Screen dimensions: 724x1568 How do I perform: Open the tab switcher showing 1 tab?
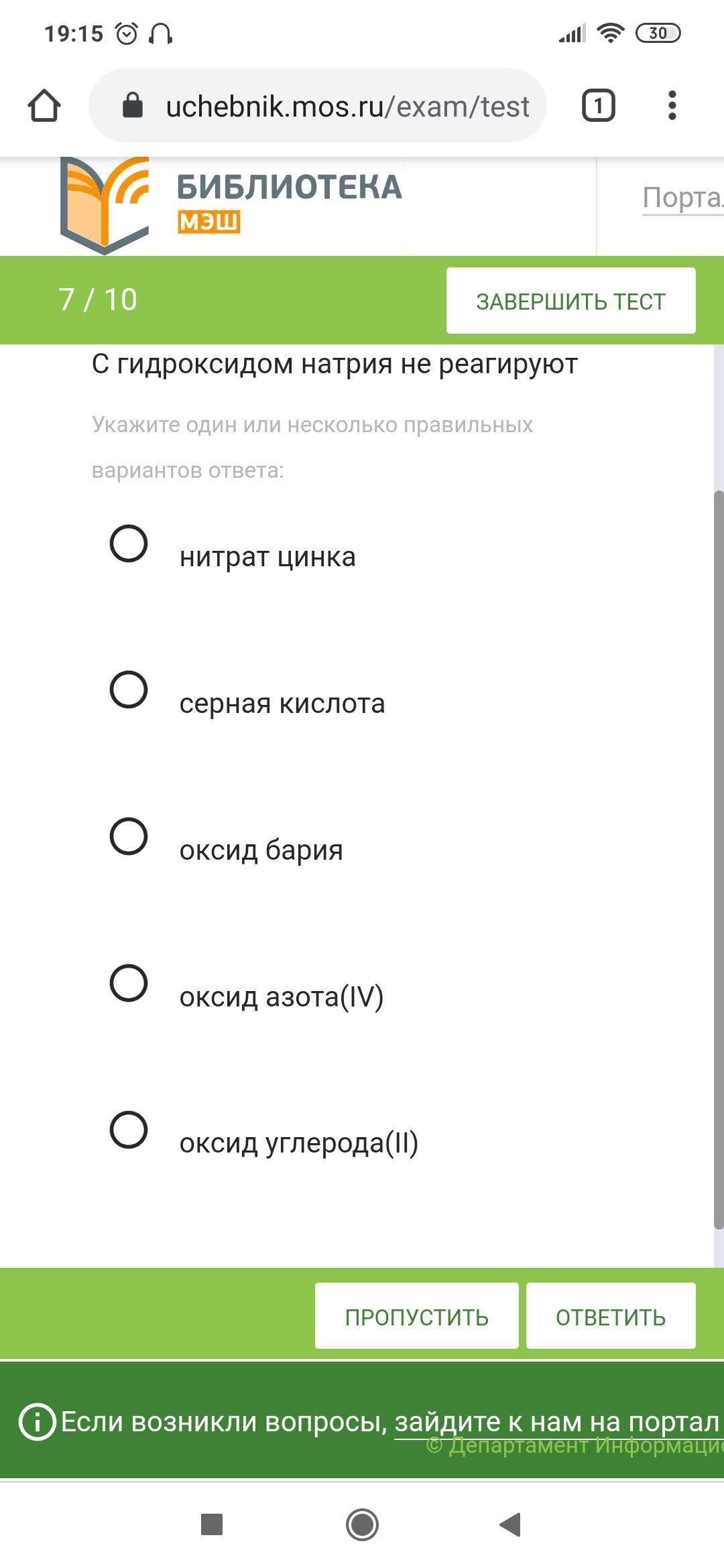point(598,106)
